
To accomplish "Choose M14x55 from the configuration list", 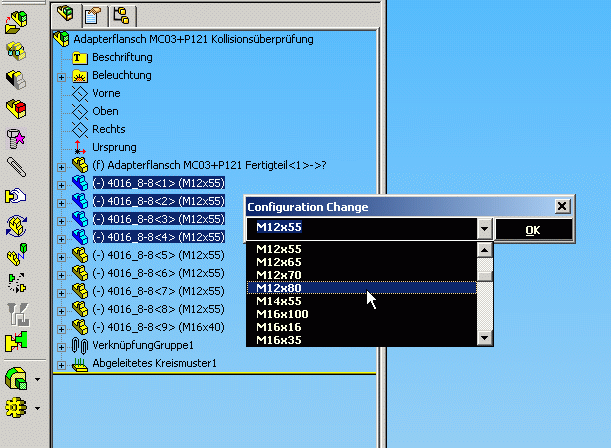I will coord(362,301).
